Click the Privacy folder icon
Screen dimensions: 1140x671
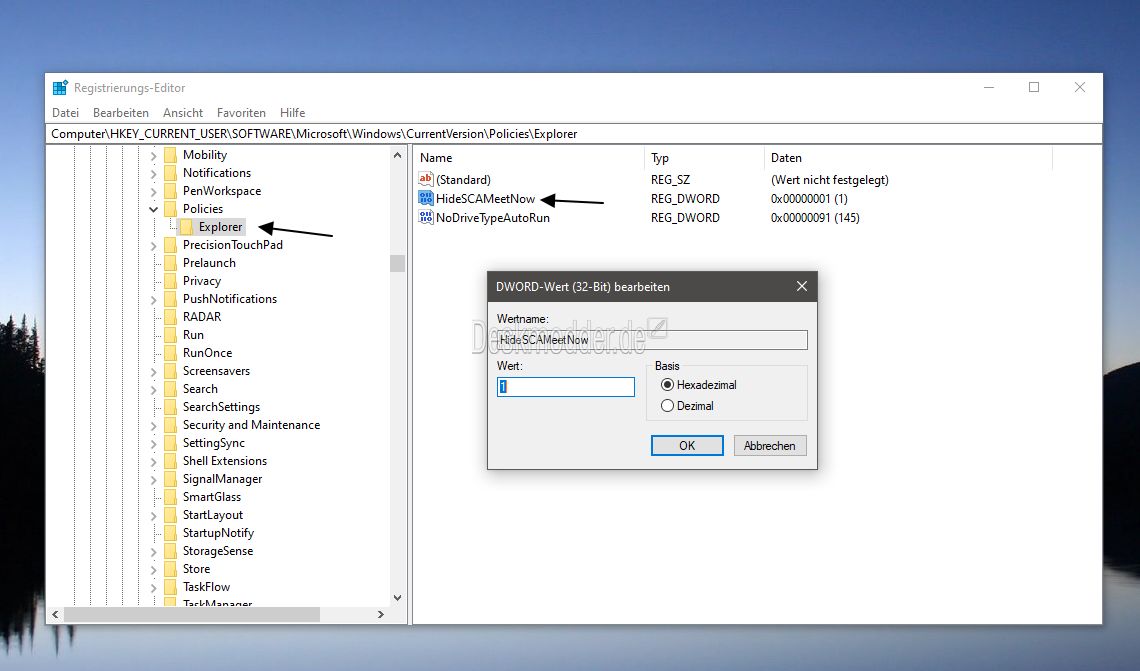coord(170,281)
